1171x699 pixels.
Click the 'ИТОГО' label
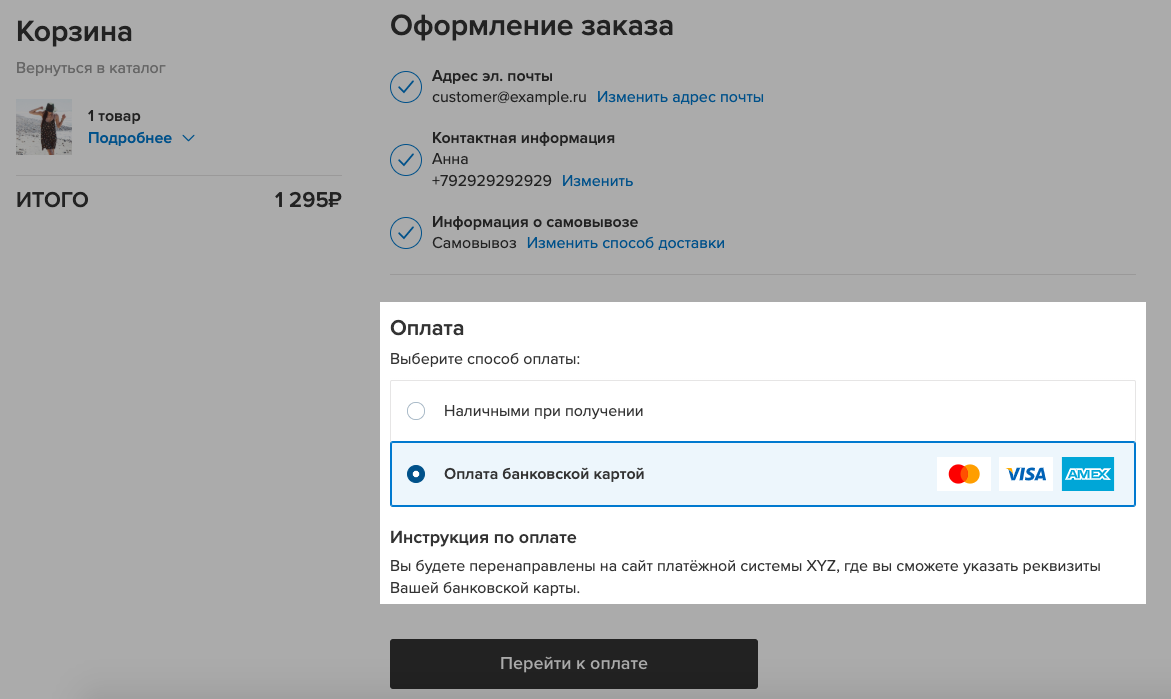coord(52,199)
